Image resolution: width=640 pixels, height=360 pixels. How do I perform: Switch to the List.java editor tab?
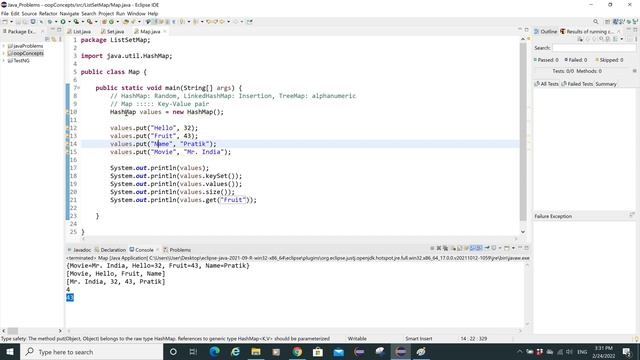(x=79, y=31)
